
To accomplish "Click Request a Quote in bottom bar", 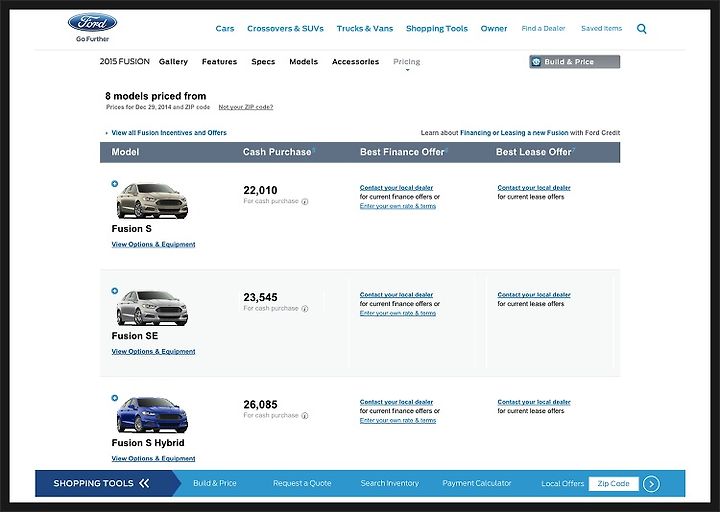I will pos(302,483).
